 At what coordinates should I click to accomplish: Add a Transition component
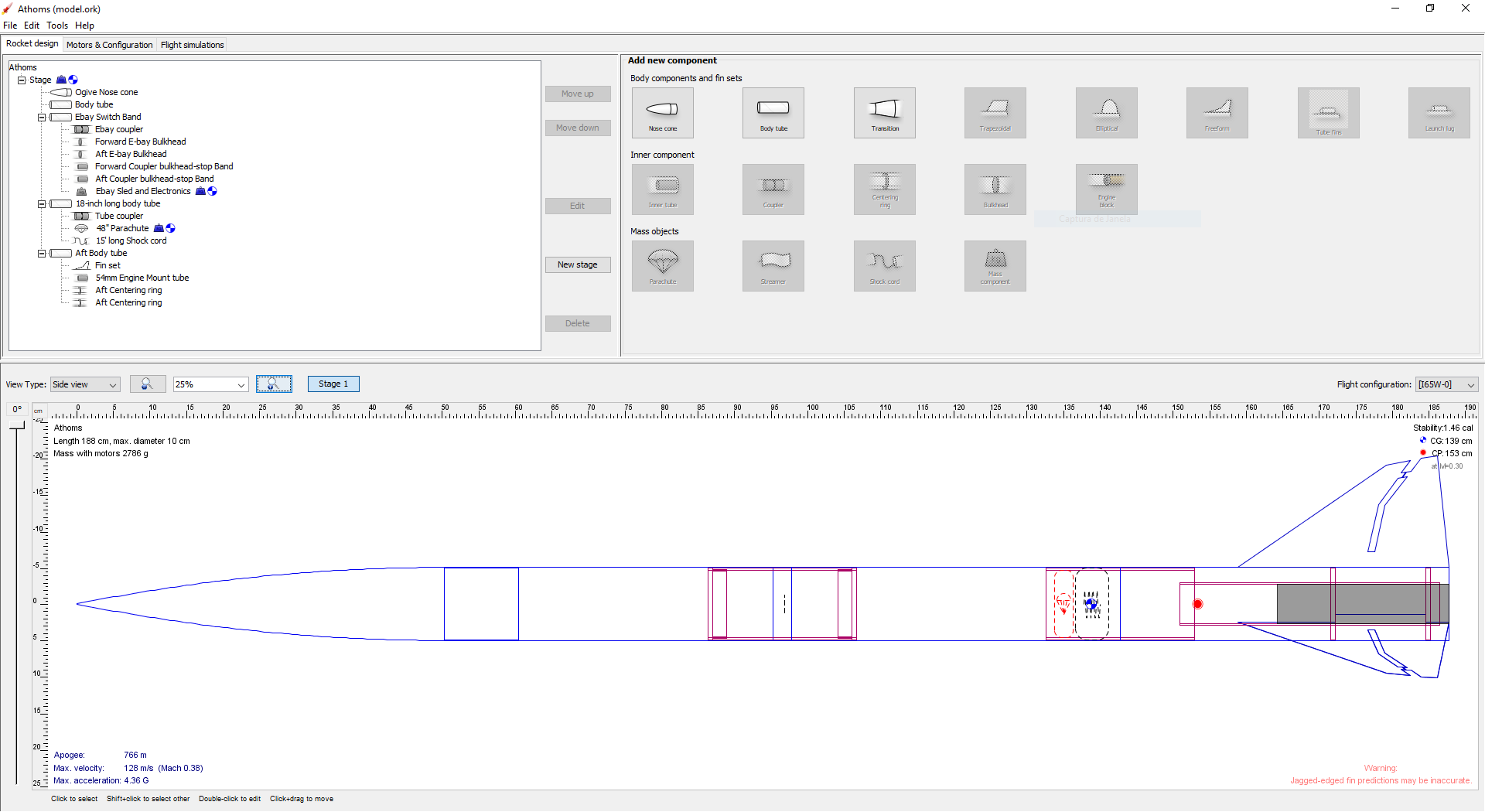[x=884, y=113]
